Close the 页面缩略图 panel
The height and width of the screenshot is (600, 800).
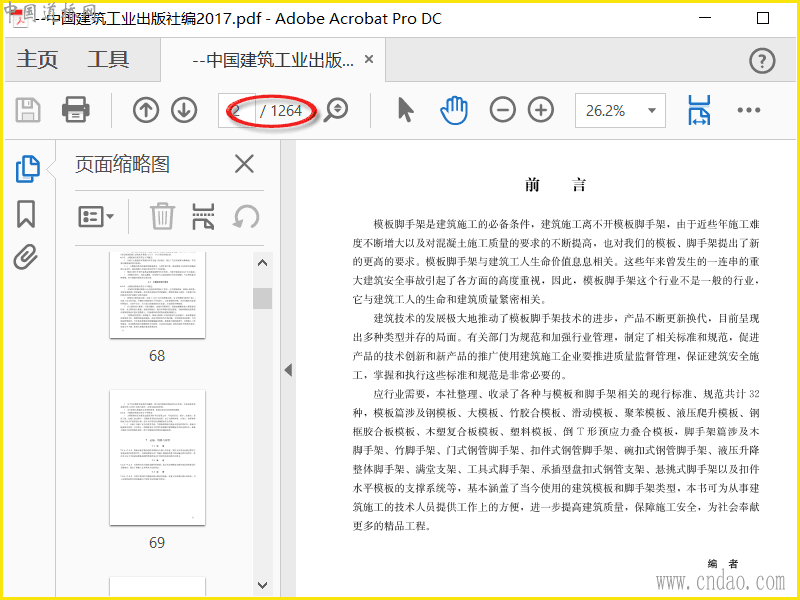tap(244, 164)
